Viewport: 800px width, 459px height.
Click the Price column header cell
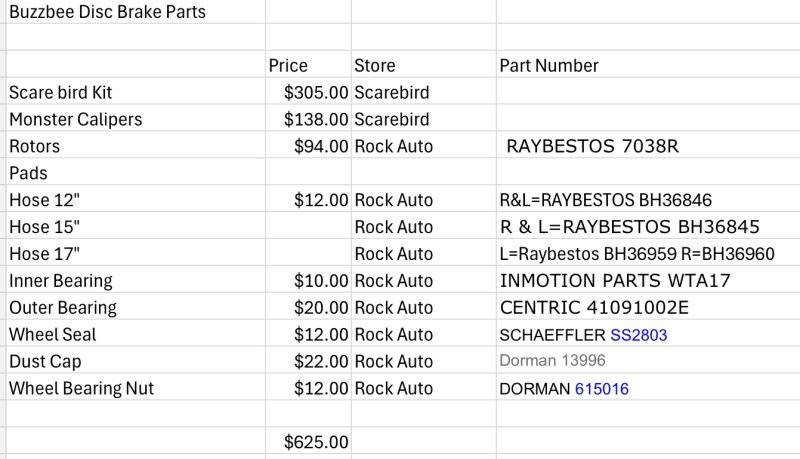pos(308,65)
